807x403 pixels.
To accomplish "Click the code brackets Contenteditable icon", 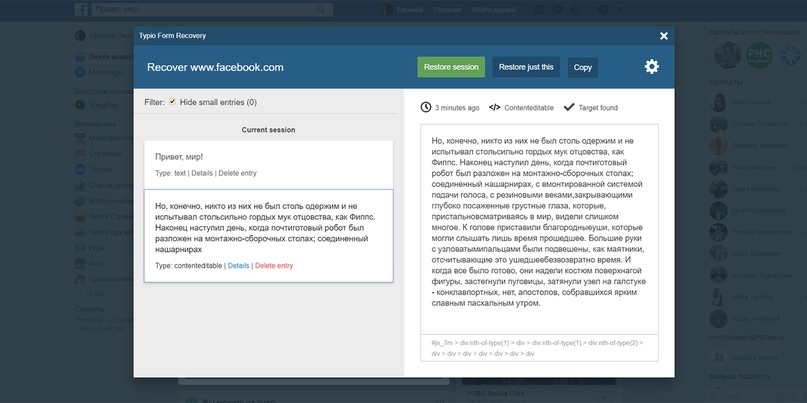I will [x=495, y=108].
